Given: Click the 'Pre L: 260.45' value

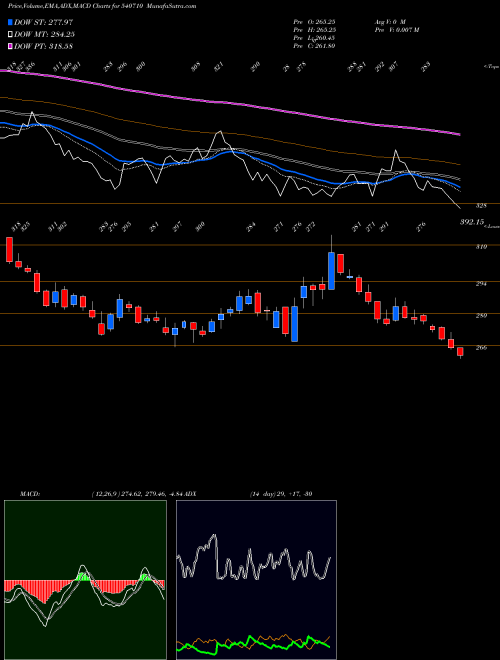Looking at the screenshot, I should tap(314, 38).
